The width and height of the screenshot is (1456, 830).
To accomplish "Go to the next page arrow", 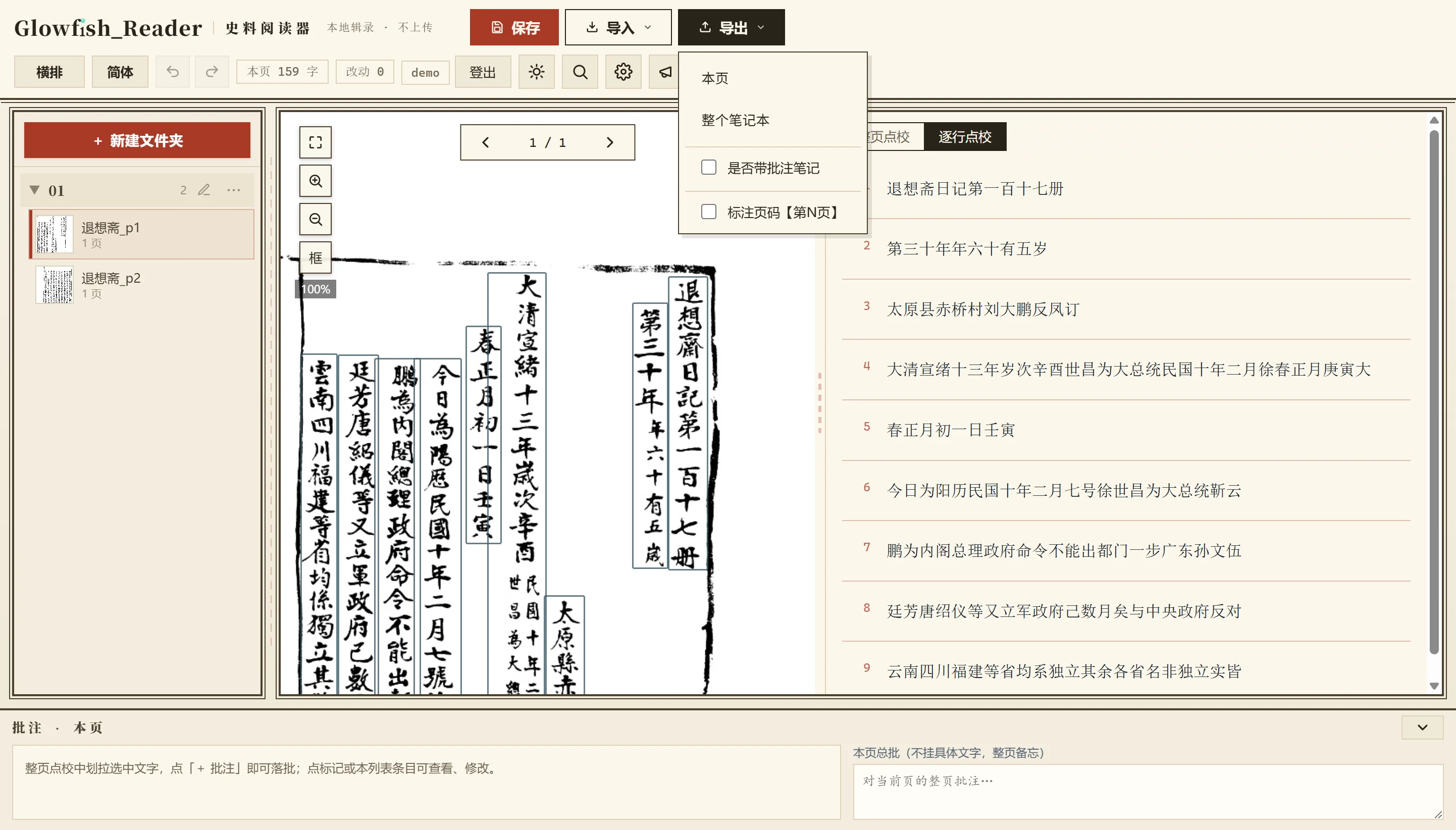I will (610, 142).
